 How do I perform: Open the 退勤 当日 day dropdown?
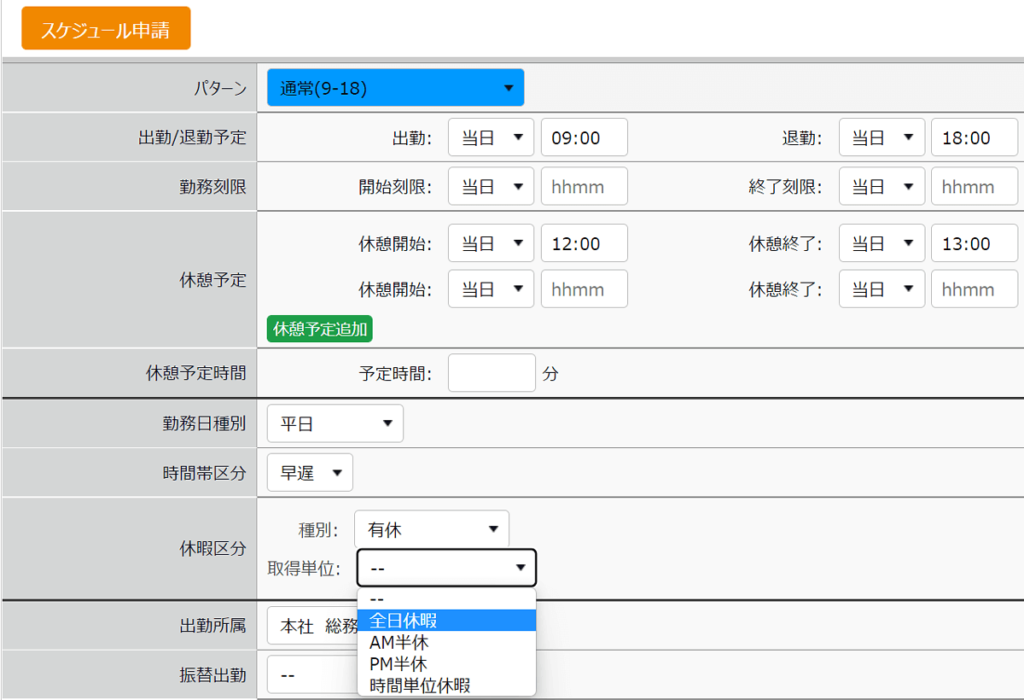881,138
